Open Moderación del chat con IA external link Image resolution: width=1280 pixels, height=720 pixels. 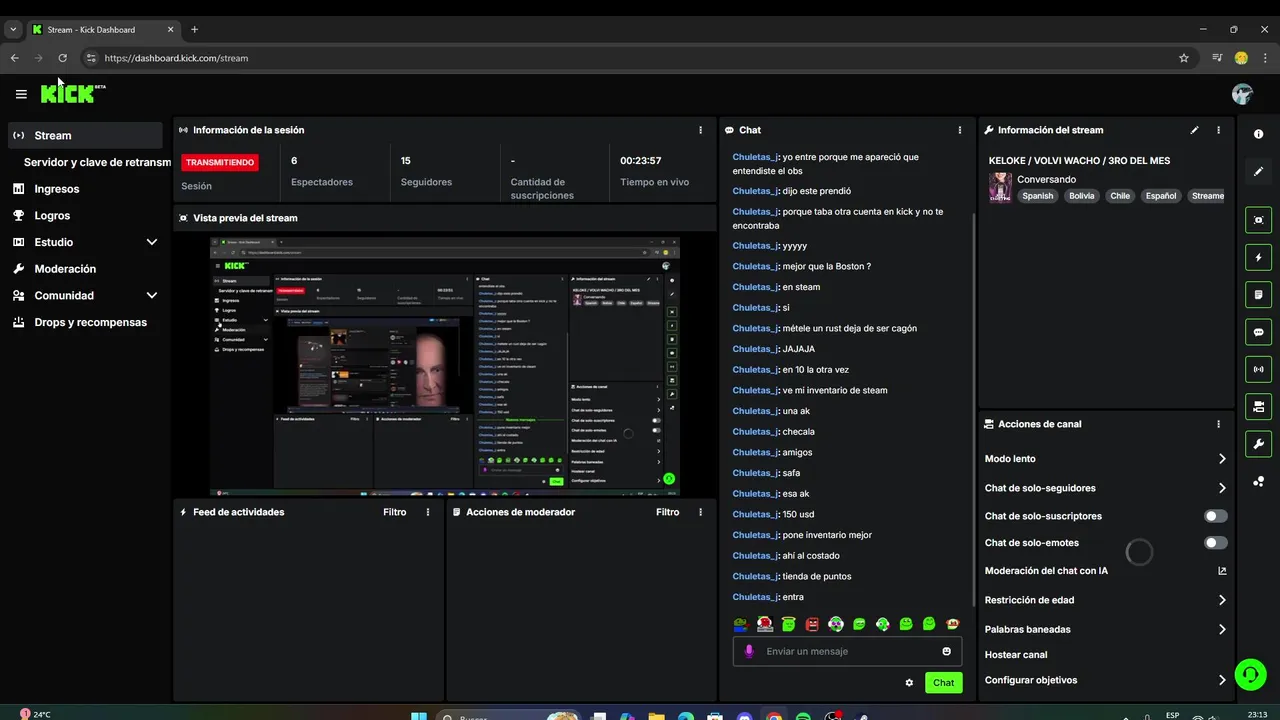pos(1222,571)
